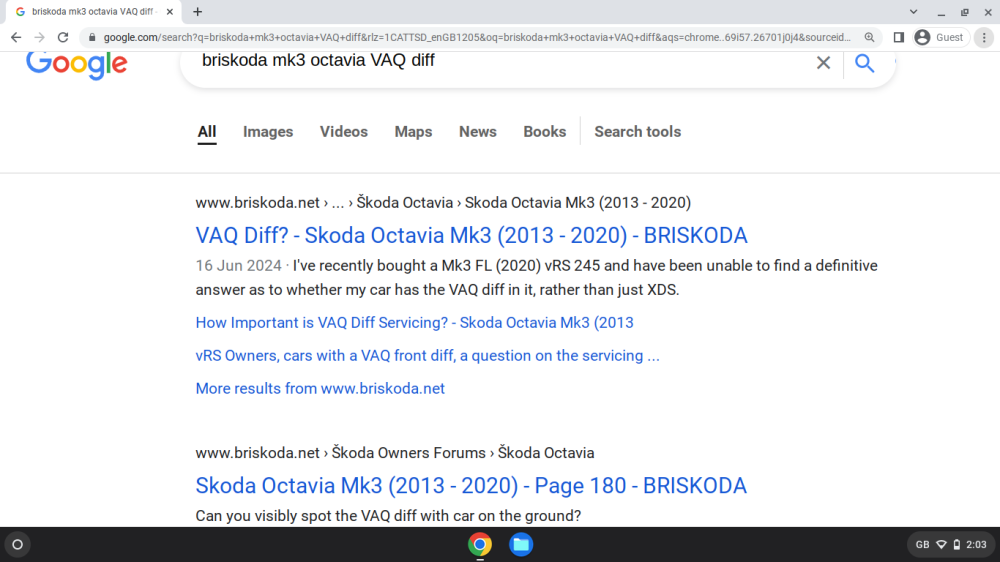
Task: Click More results from www.briskoda.net
Action: 320,388
